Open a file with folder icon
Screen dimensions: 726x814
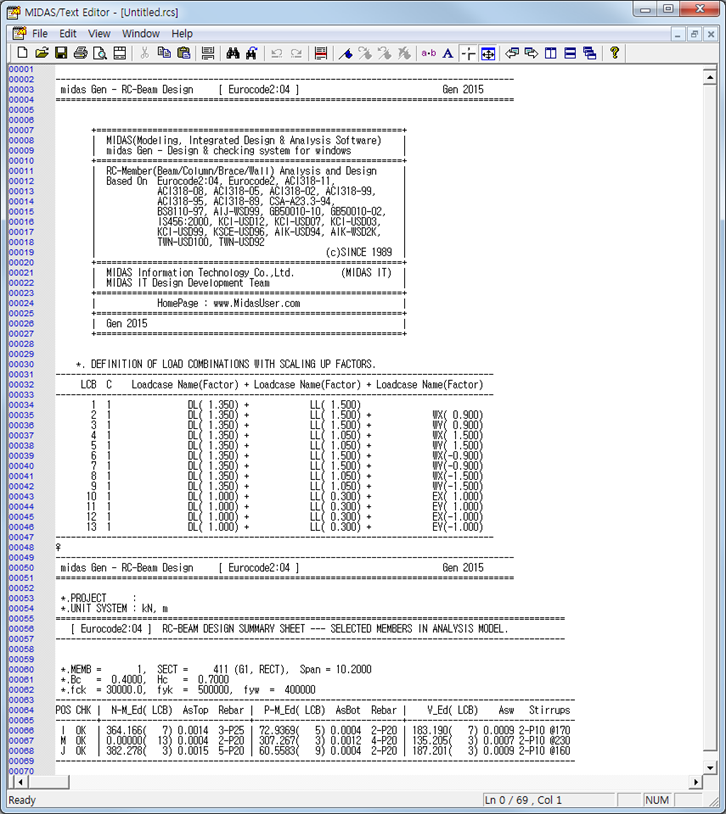coord(42,53)
